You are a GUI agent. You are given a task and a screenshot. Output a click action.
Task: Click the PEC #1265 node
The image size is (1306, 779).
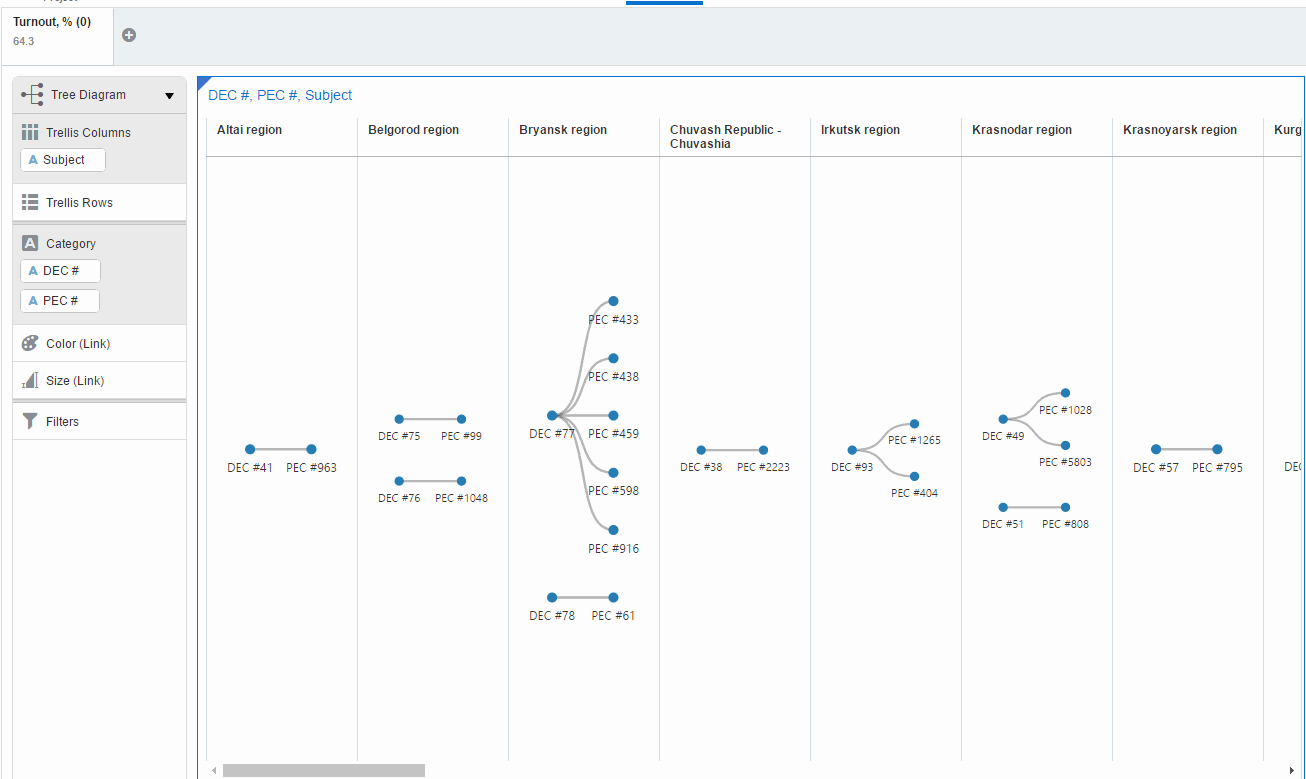(914, 424)
